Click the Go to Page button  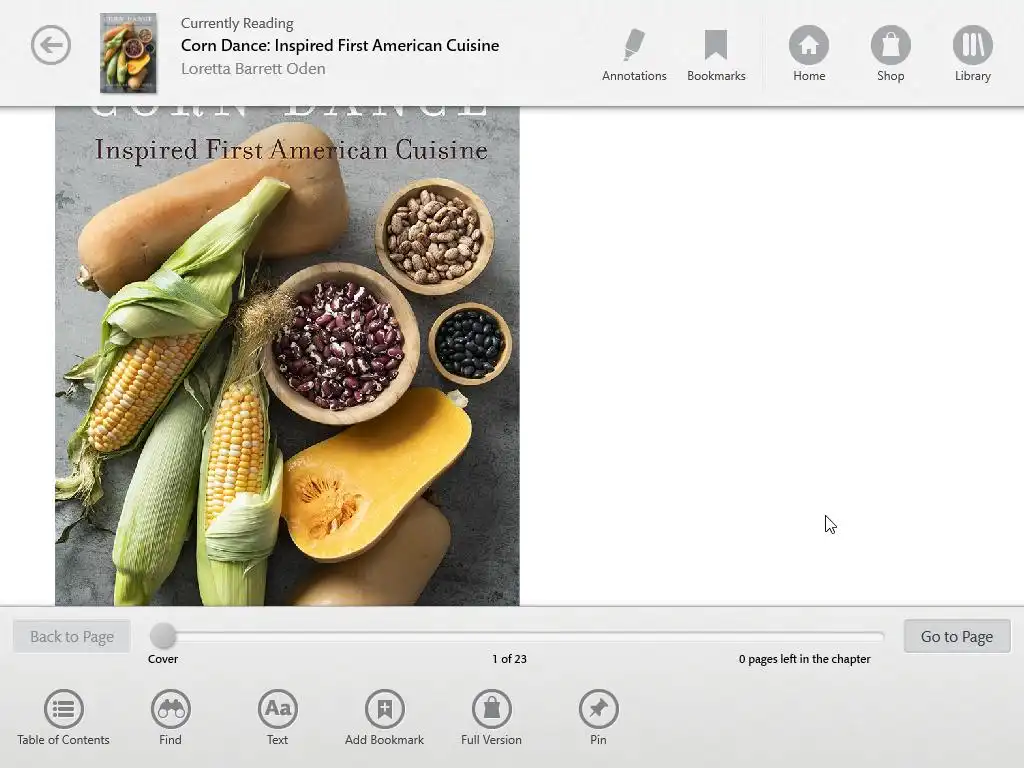[x=957, y=636]
